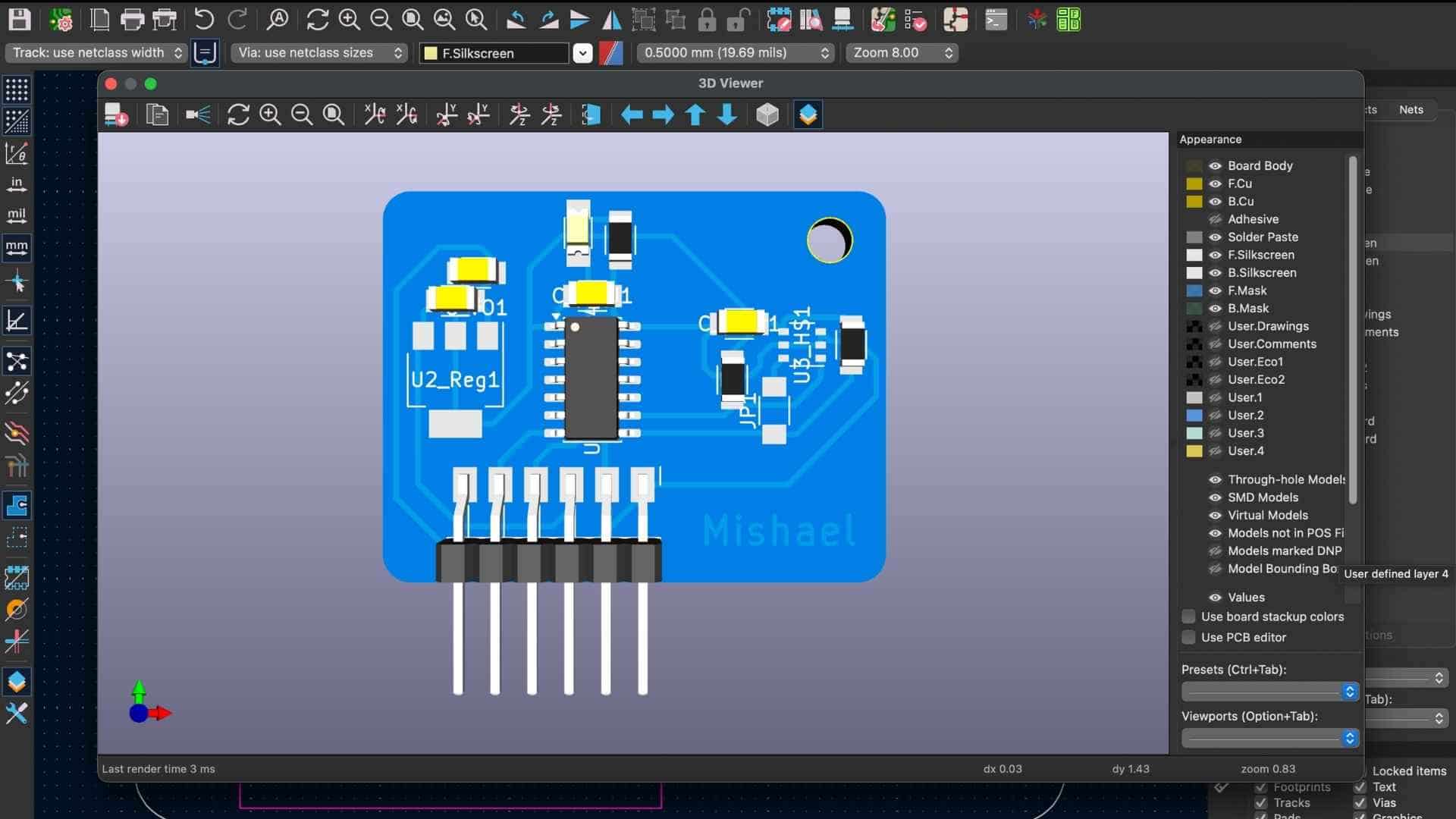This screenshot has height=819, width=1456.
Task: Hide the F.Silkscreen layer eye toggle
Action: coord(1215,255)
